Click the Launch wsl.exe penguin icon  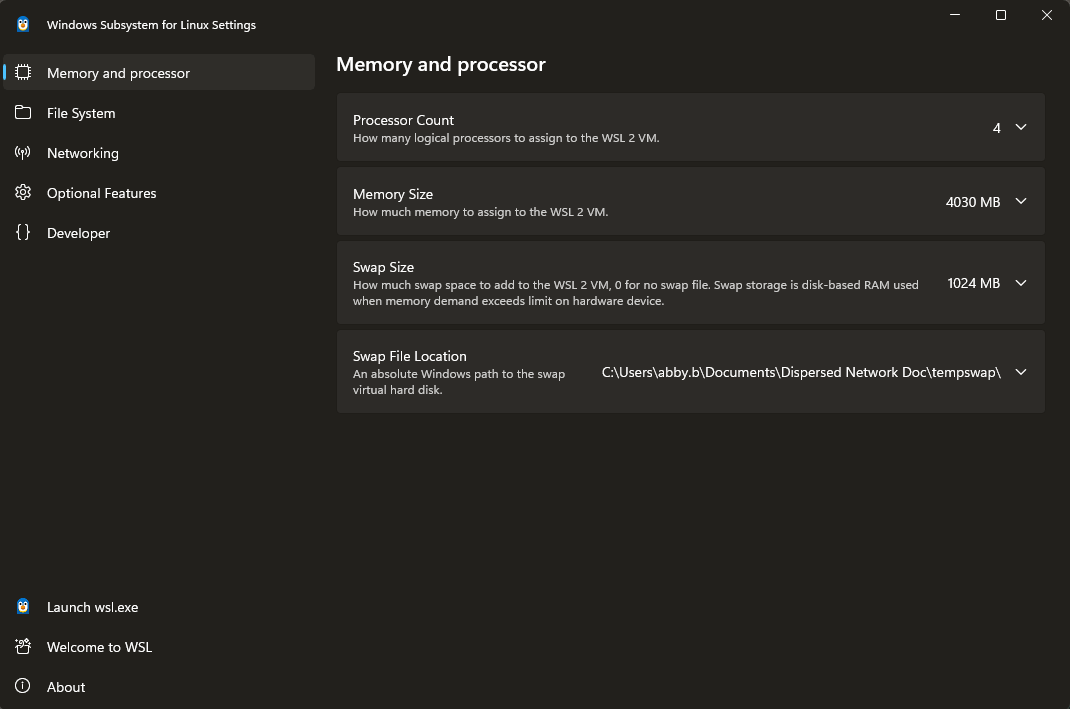23,607
